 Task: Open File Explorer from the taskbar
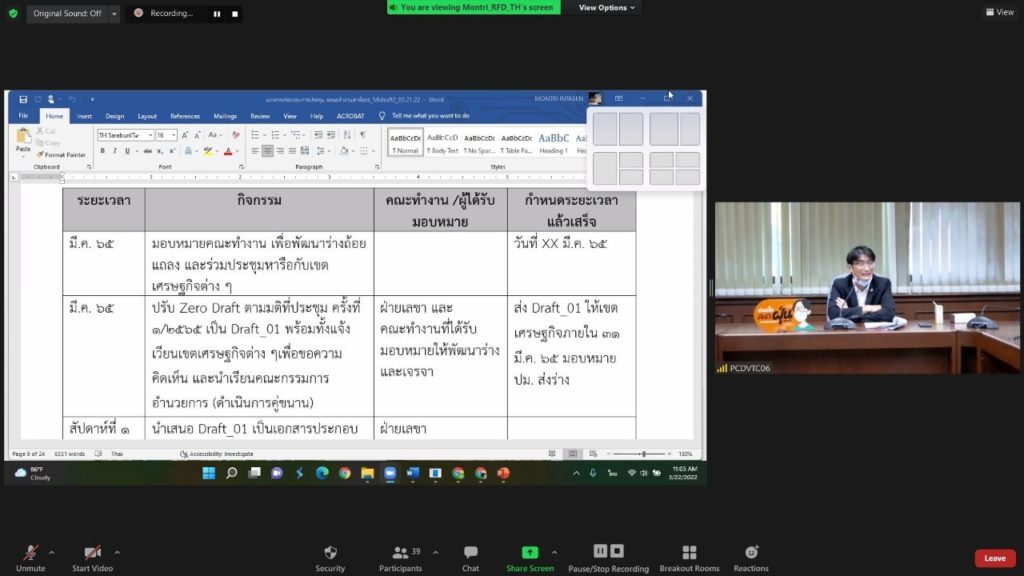coord(367,473)
